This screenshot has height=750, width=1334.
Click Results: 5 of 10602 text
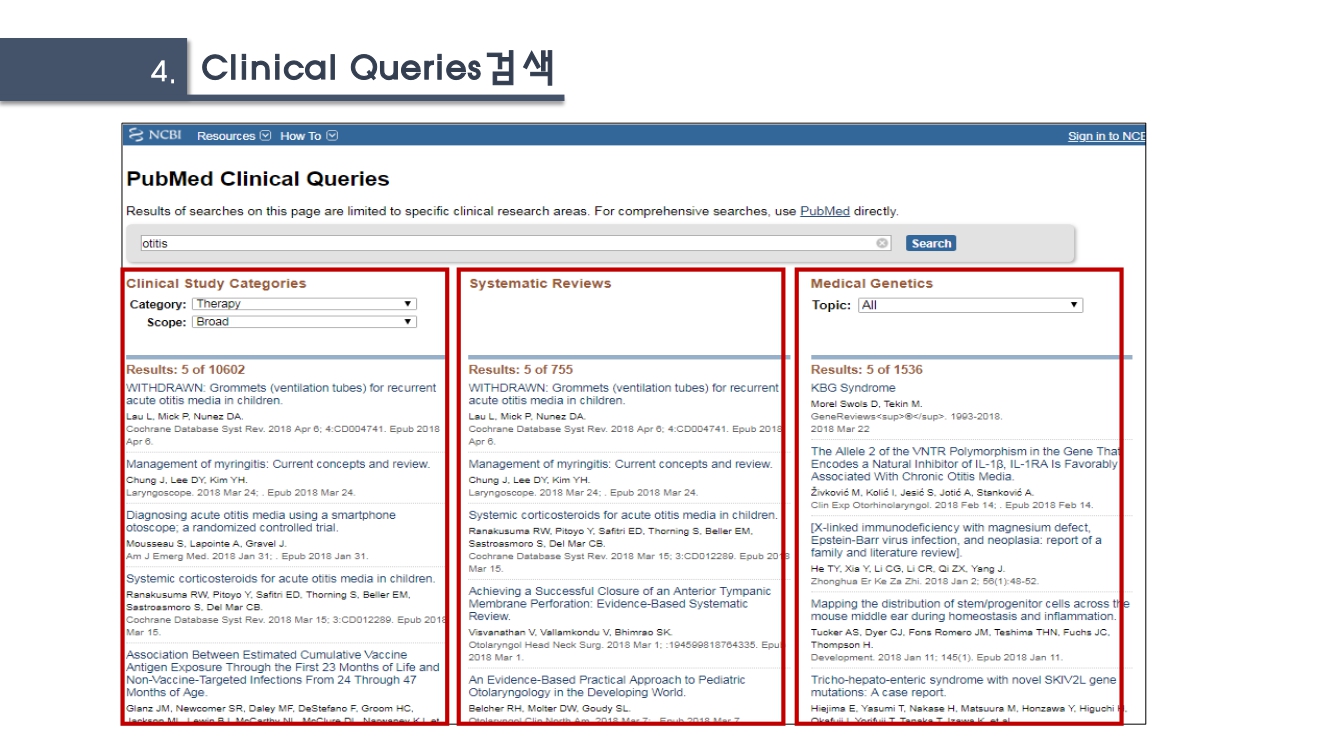click(x=185, y=370)
